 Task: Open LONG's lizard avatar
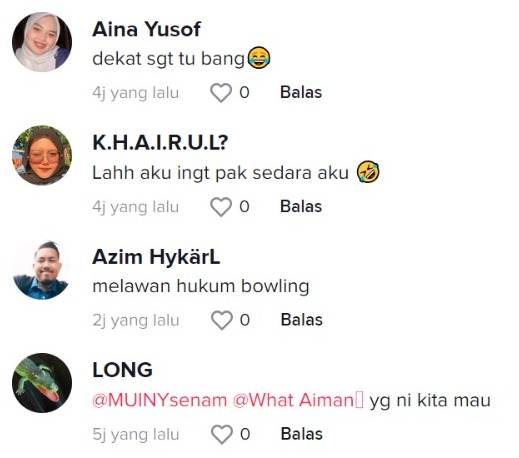click(42, 383)
